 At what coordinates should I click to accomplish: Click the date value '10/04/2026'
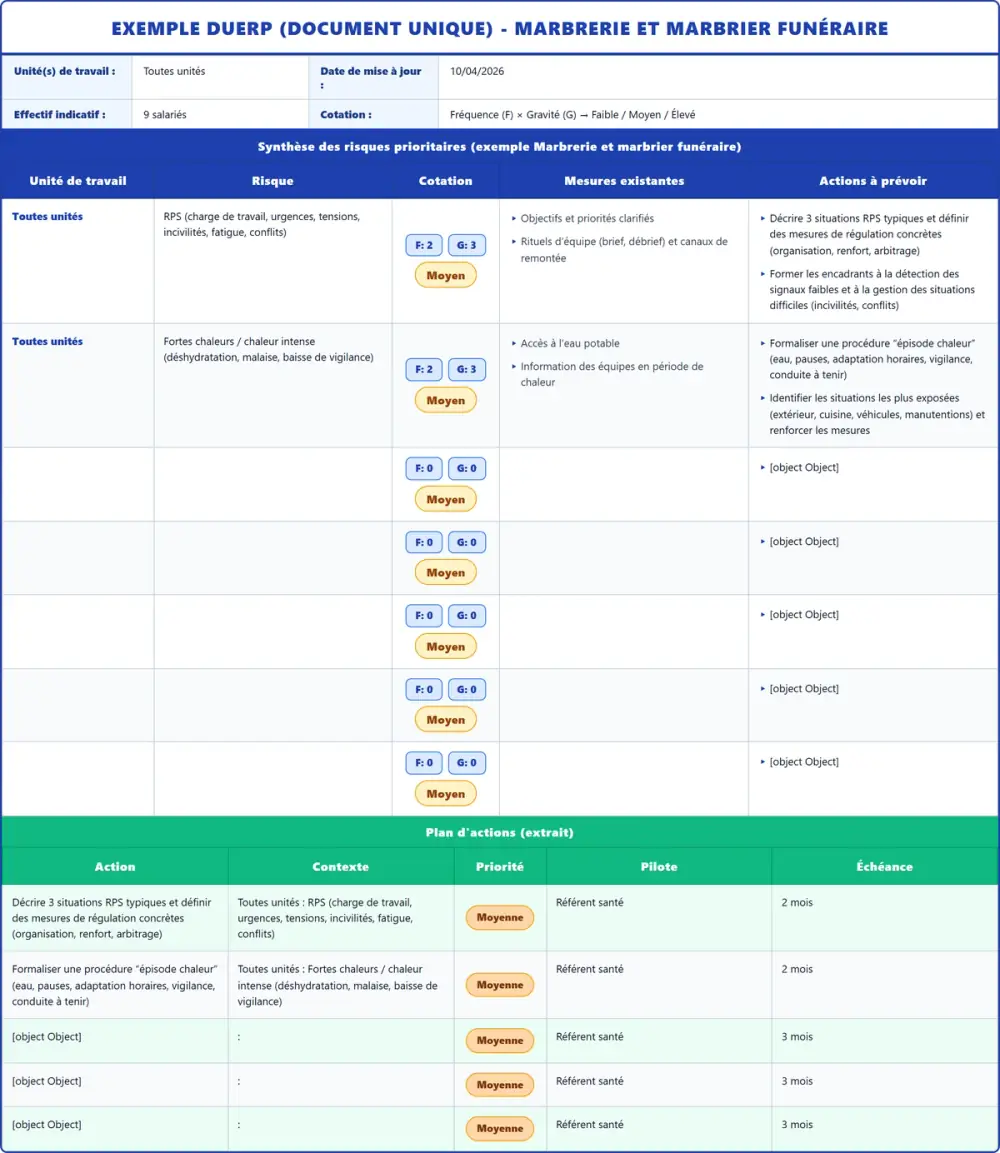pos(477,71)
